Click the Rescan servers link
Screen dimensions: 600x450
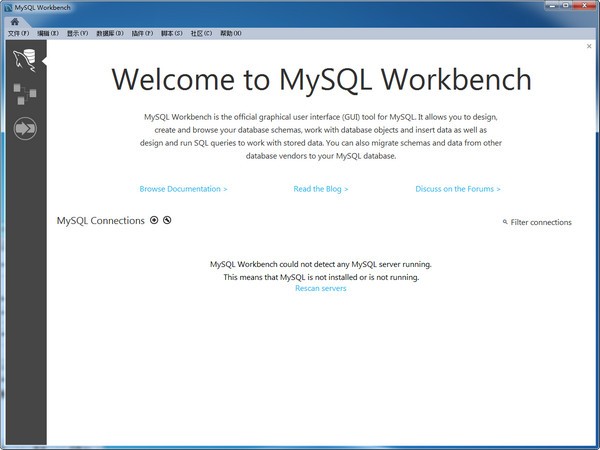tap(321, 289)
